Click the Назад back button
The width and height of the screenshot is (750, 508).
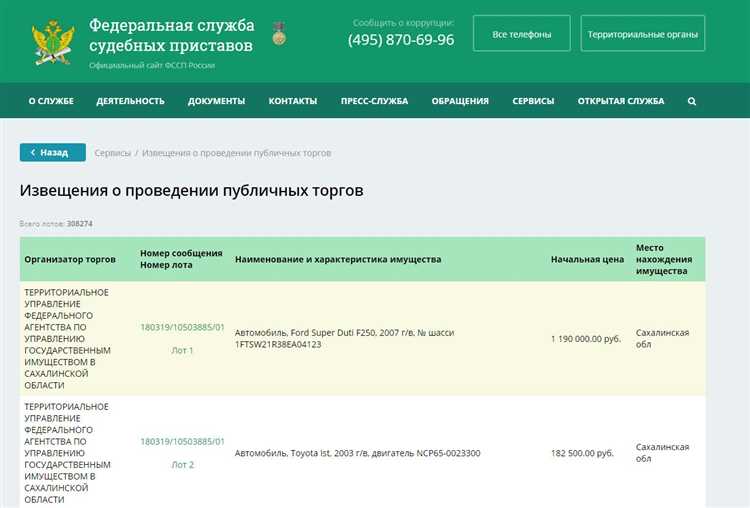point(53,153)
